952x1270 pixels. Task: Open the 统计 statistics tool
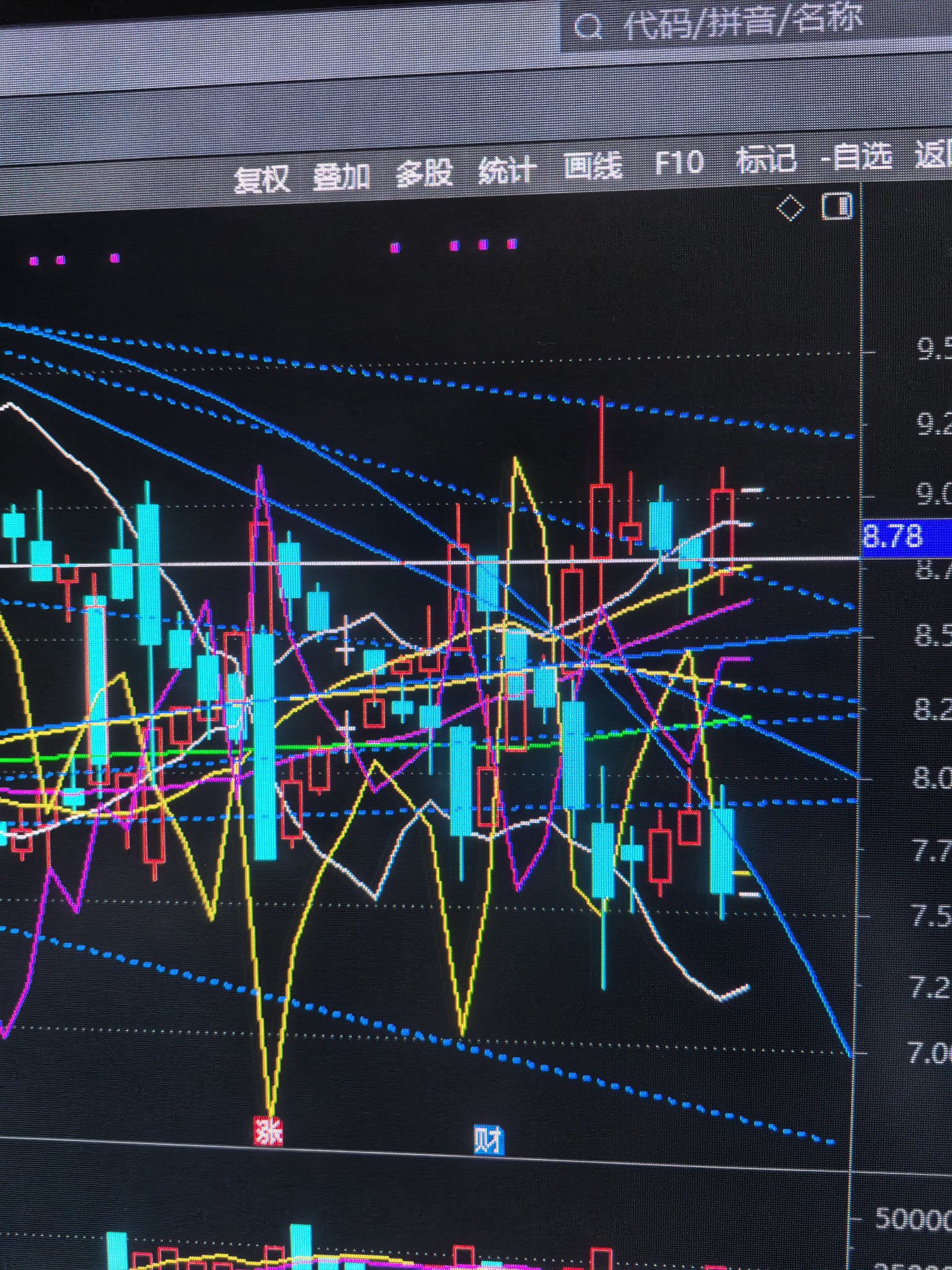click(x=506, y=170)
